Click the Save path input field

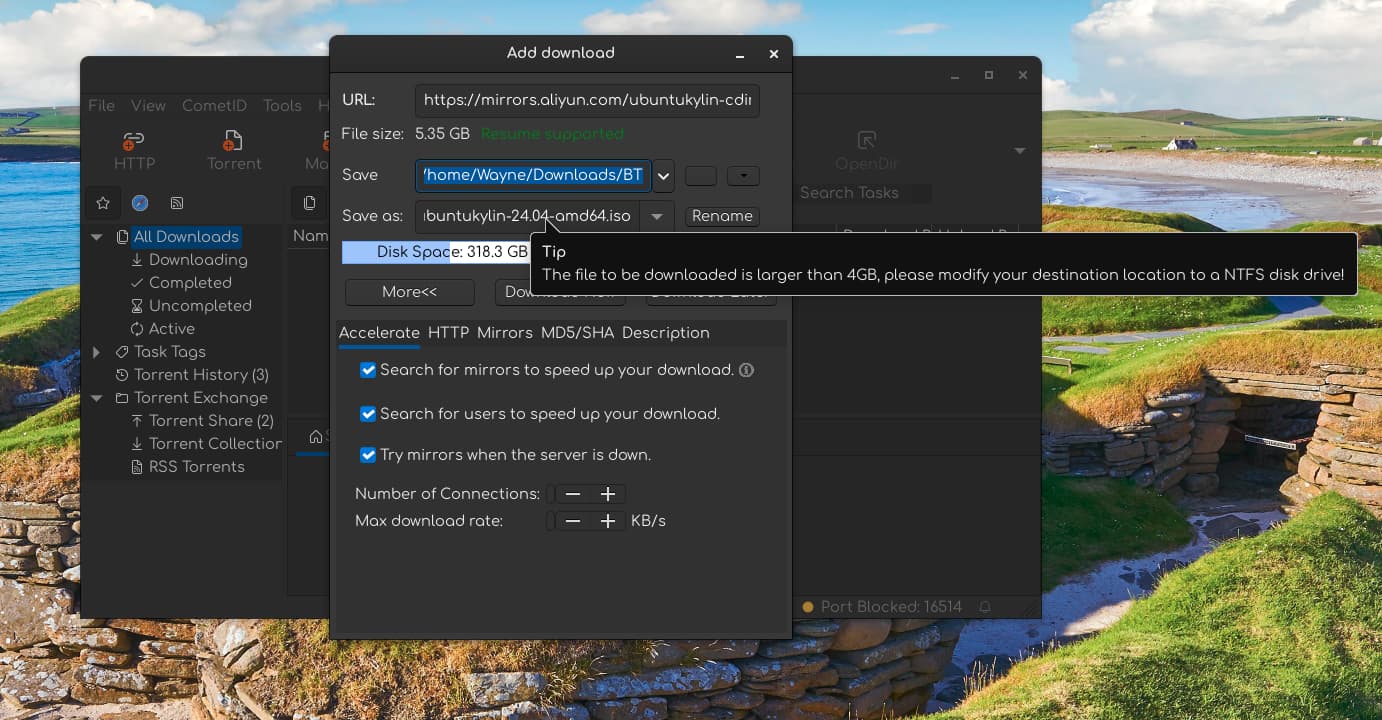click(x=534, y=176)
